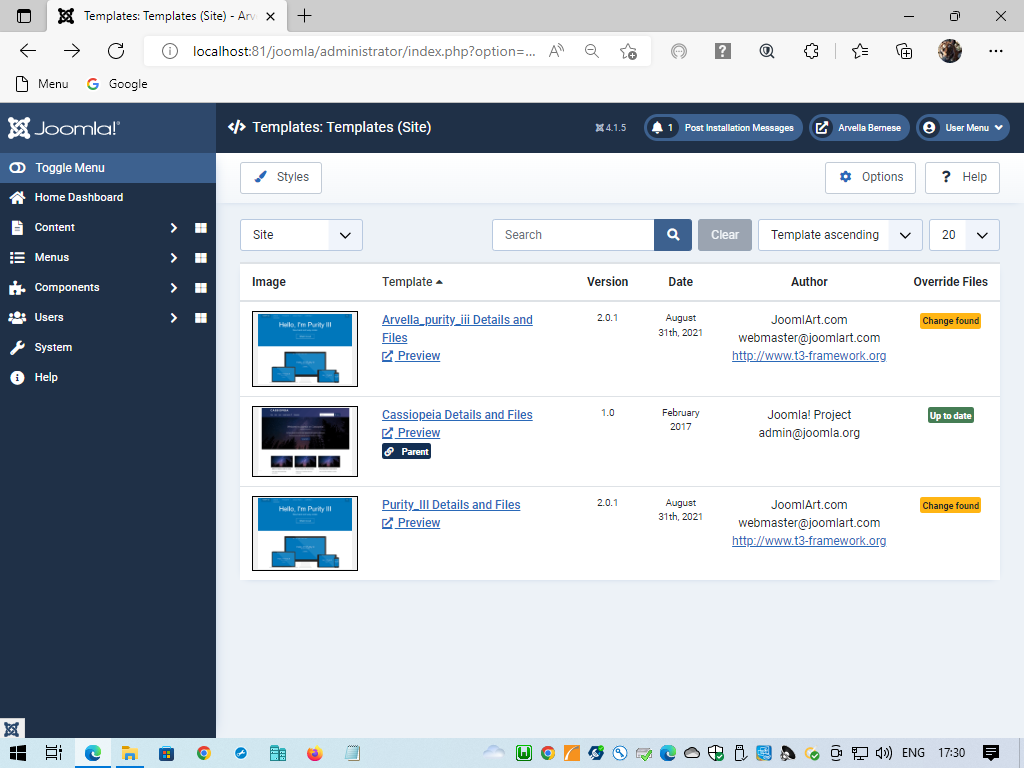The image size is (1024, 768).
Task: Open the User Menu dropdown
Action: click(963, 128)
